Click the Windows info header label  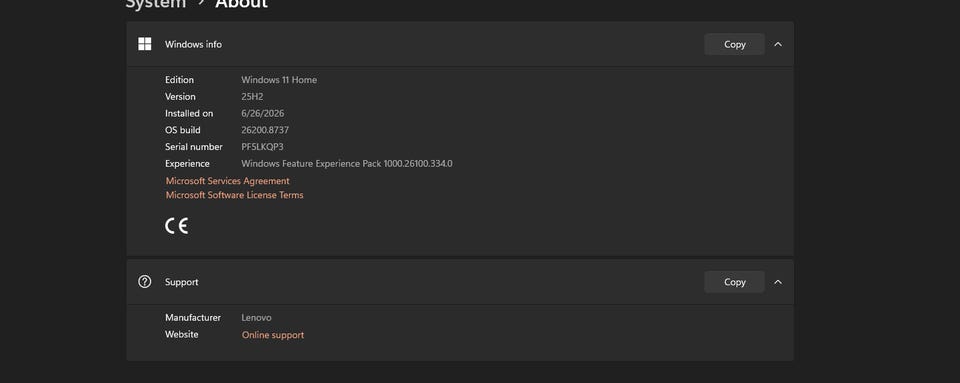click(x=193, y=45)
